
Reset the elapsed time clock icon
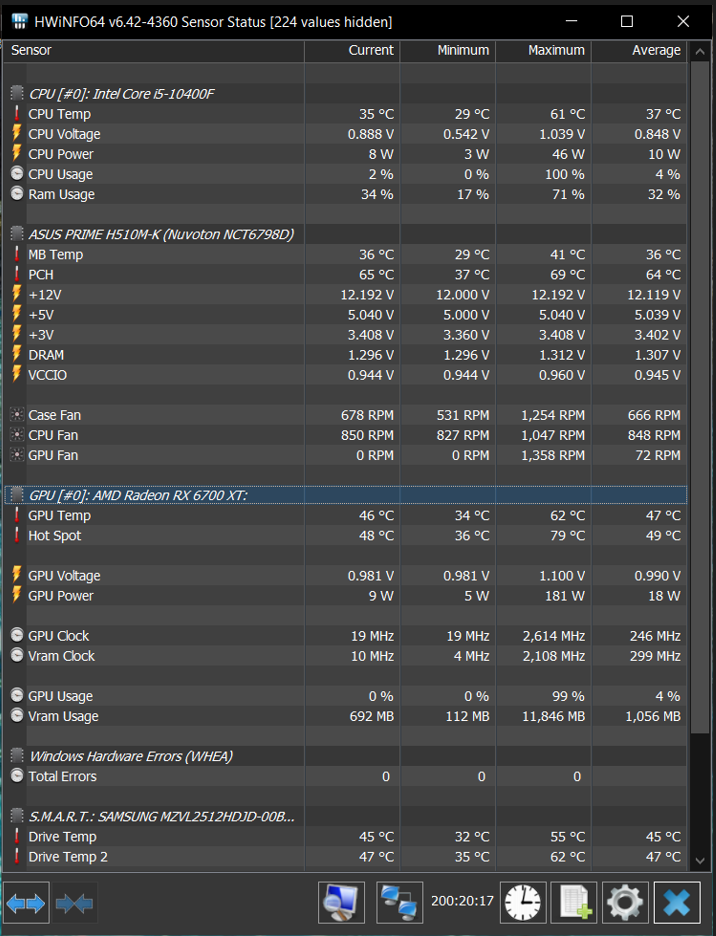(523, 903)
